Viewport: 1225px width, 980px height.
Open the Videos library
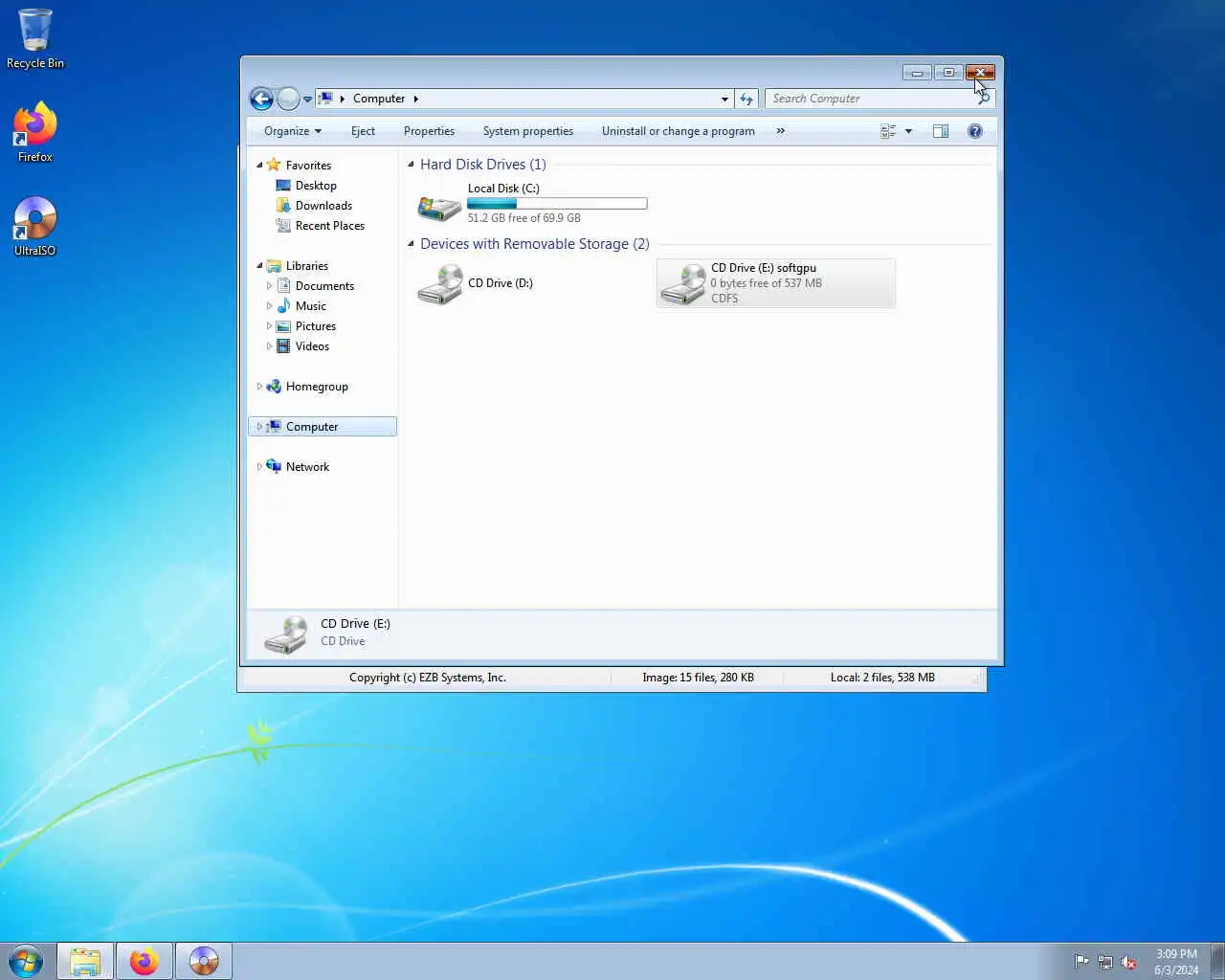coord(312,346)
